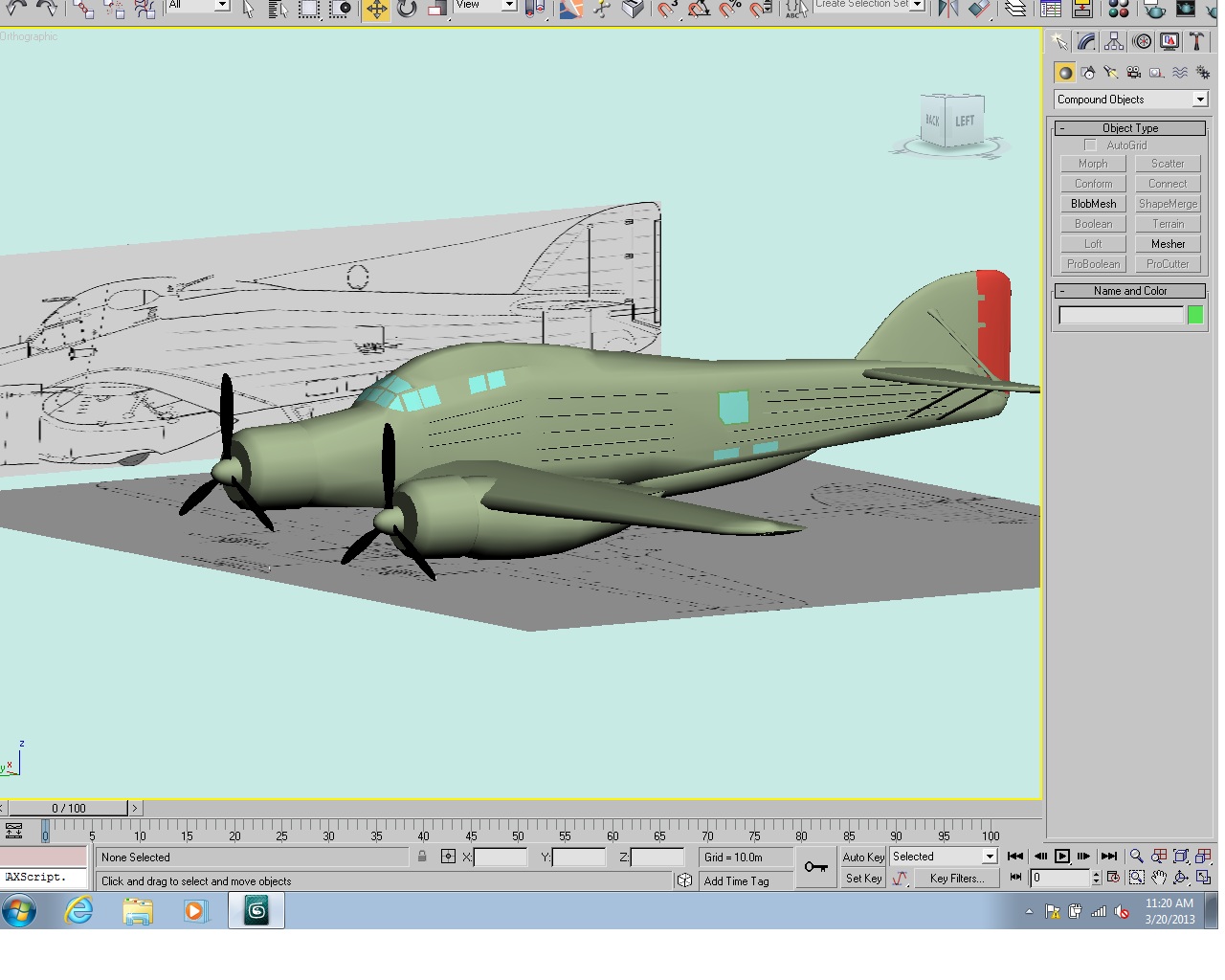This screenshot has height=980, width=1225.
Task: Click the green object color swatch
Action: point(1195,315)
